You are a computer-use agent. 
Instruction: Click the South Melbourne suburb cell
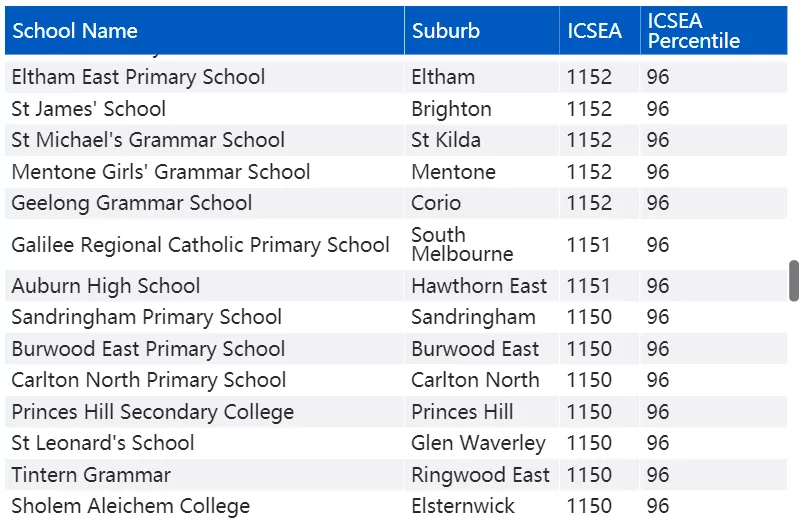462,244
